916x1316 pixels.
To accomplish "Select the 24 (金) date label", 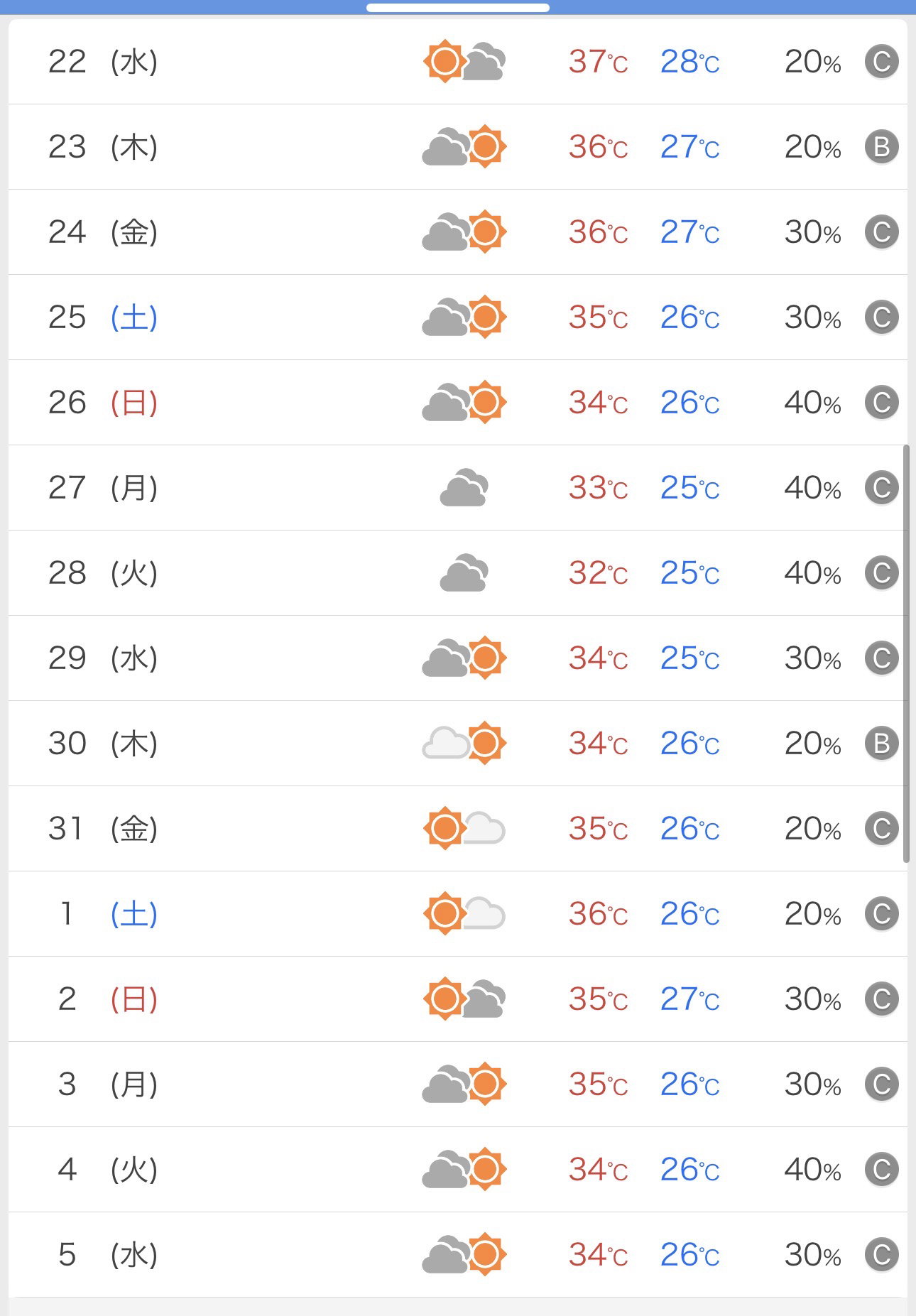I will click(103, 232).
